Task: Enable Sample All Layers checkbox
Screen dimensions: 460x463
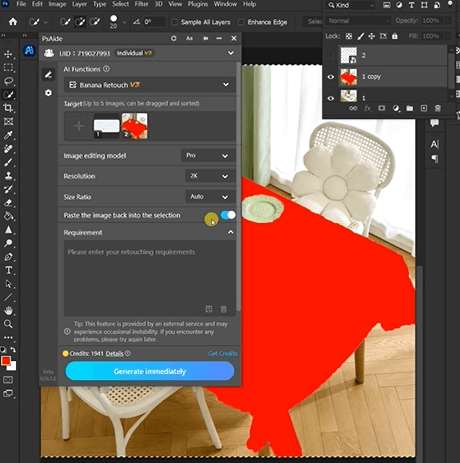Action: point(174,22)
